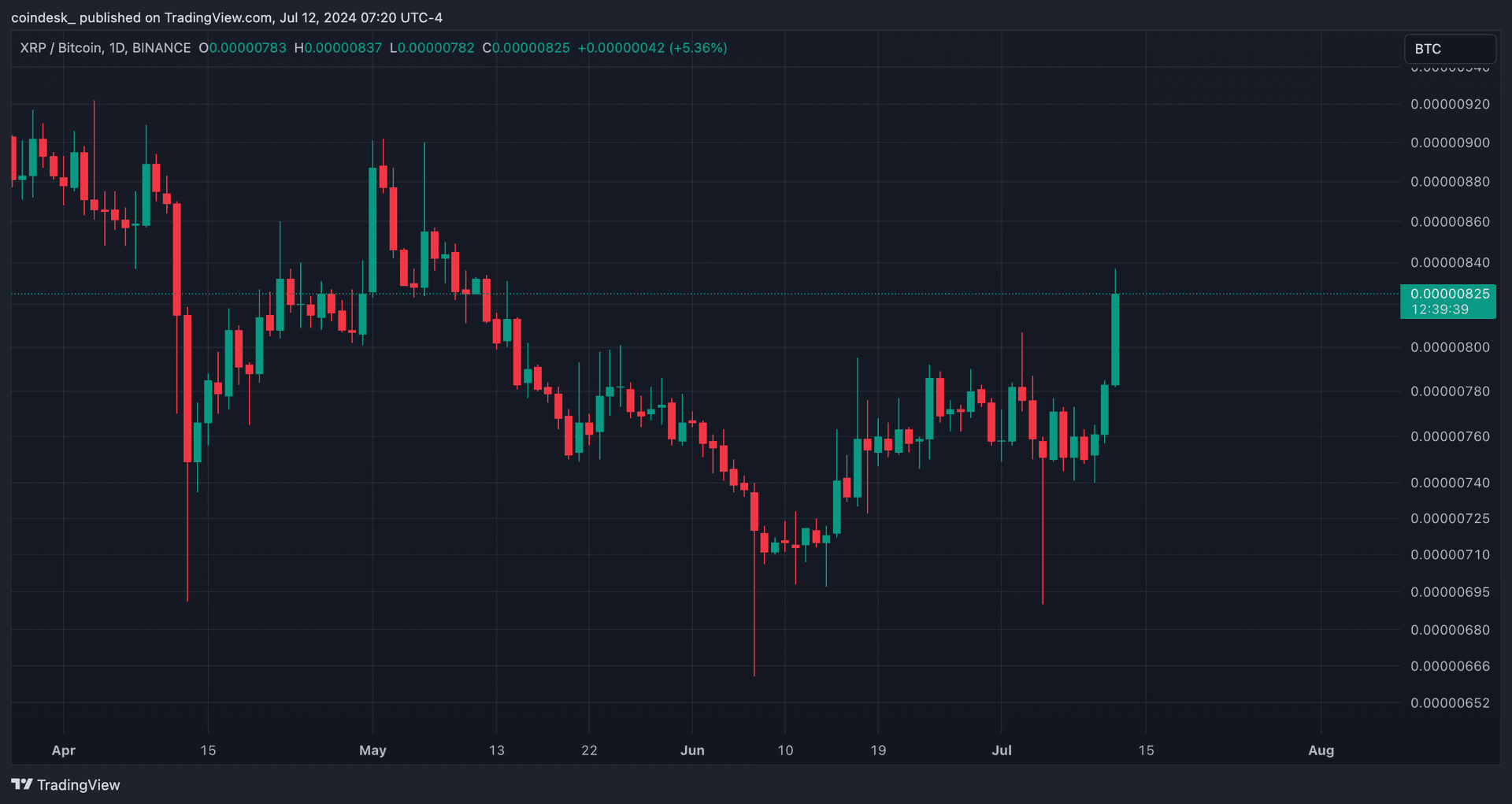Select the current price label 0.00000825

pos(1450,294)
